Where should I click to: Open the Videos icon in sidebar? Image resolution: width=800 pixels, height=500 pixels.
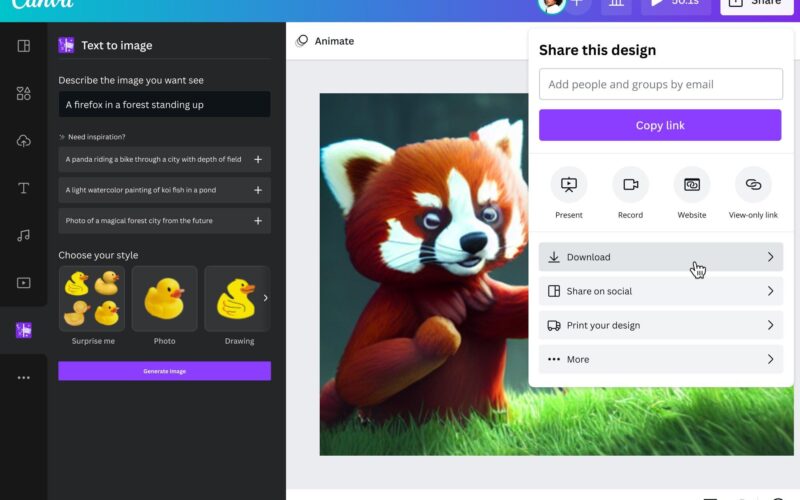tap(23, 283)
